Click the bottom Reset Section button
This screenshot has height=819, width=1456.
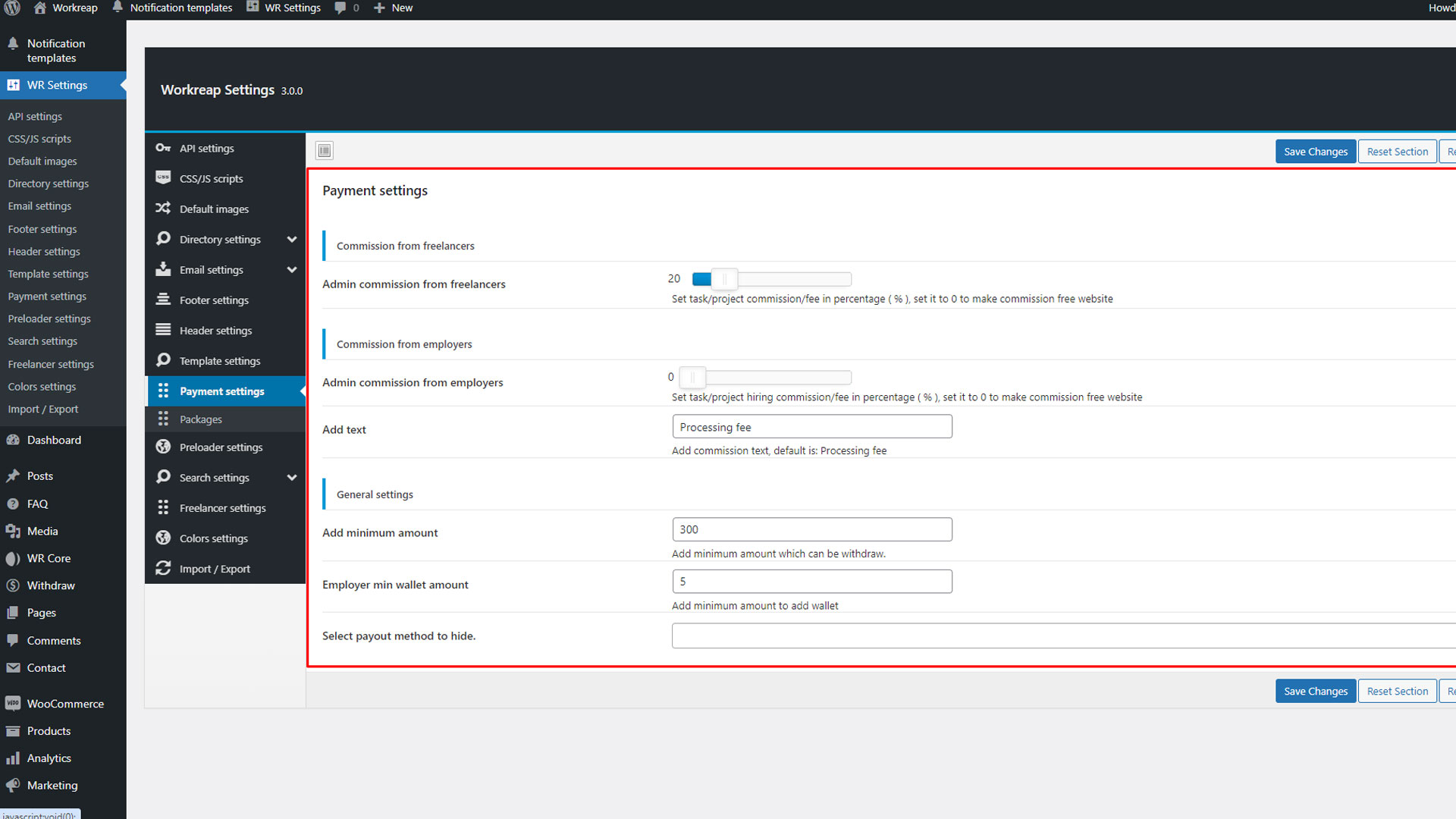pyautogui.click(x=1397, y=691)
